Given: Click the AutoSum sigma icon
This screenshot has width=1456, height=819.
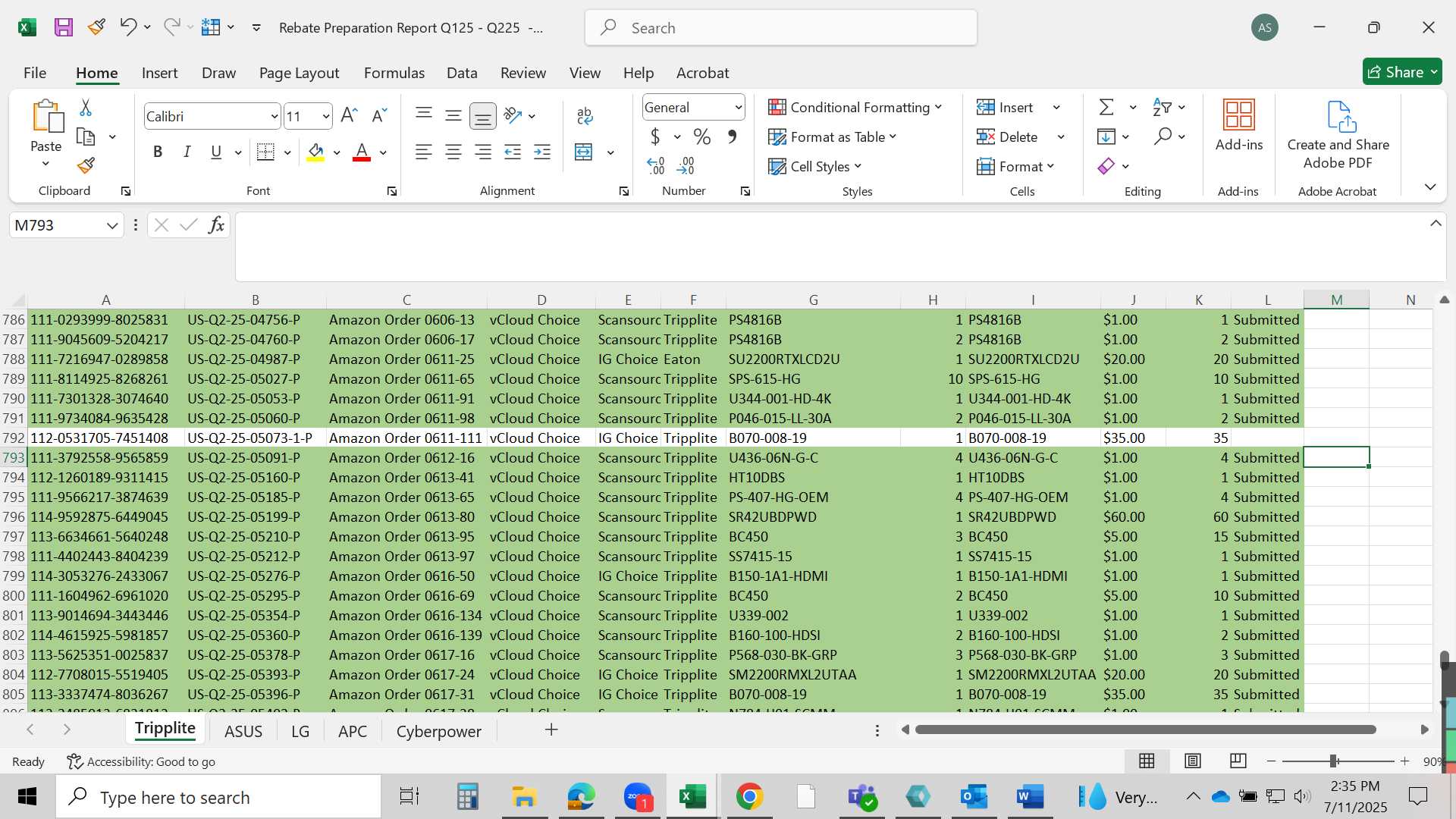Looking at the screenshot, I should 1106,108.
